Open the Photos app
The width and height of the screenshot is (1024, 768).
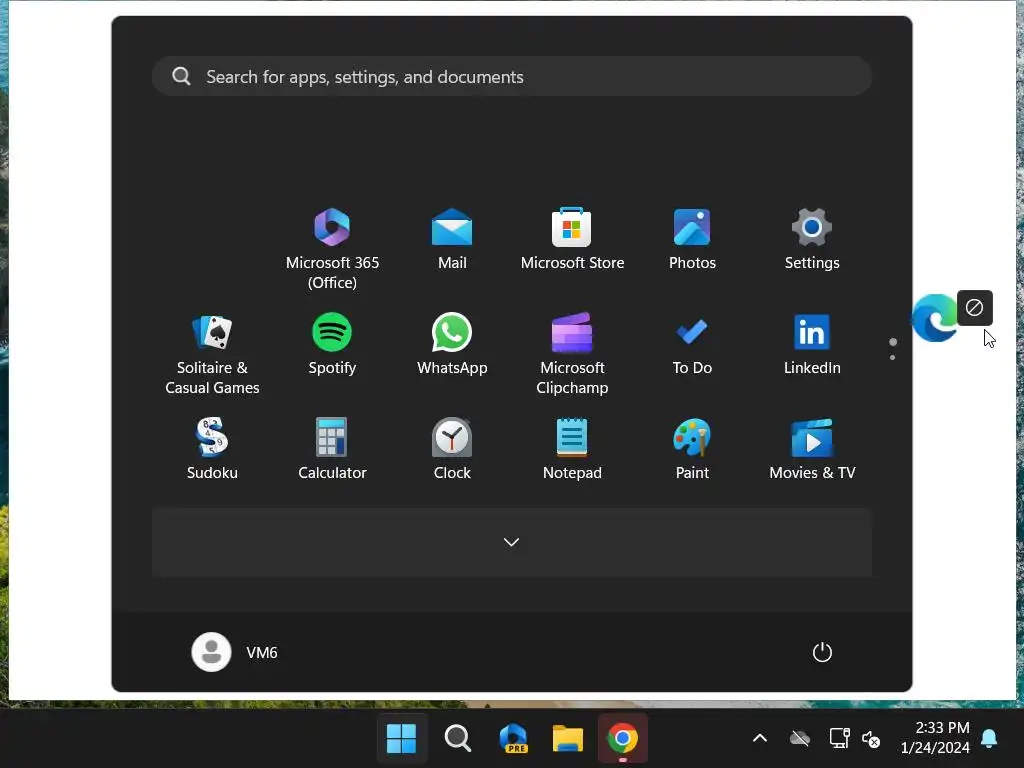(692, 239)
